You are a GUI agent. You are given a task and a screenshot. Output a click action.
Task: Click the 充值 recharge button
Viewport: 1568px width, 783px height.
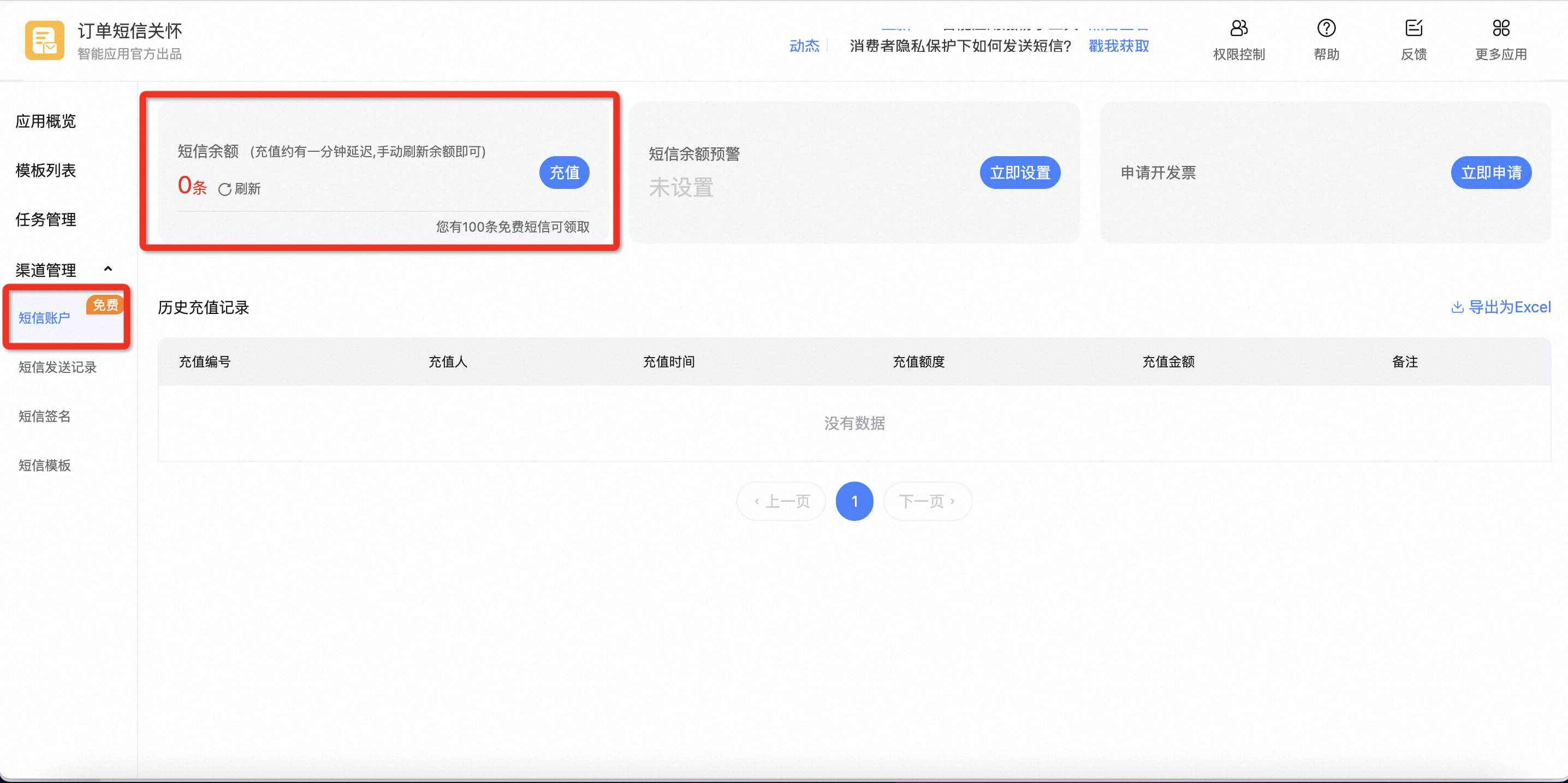point(565,173)
